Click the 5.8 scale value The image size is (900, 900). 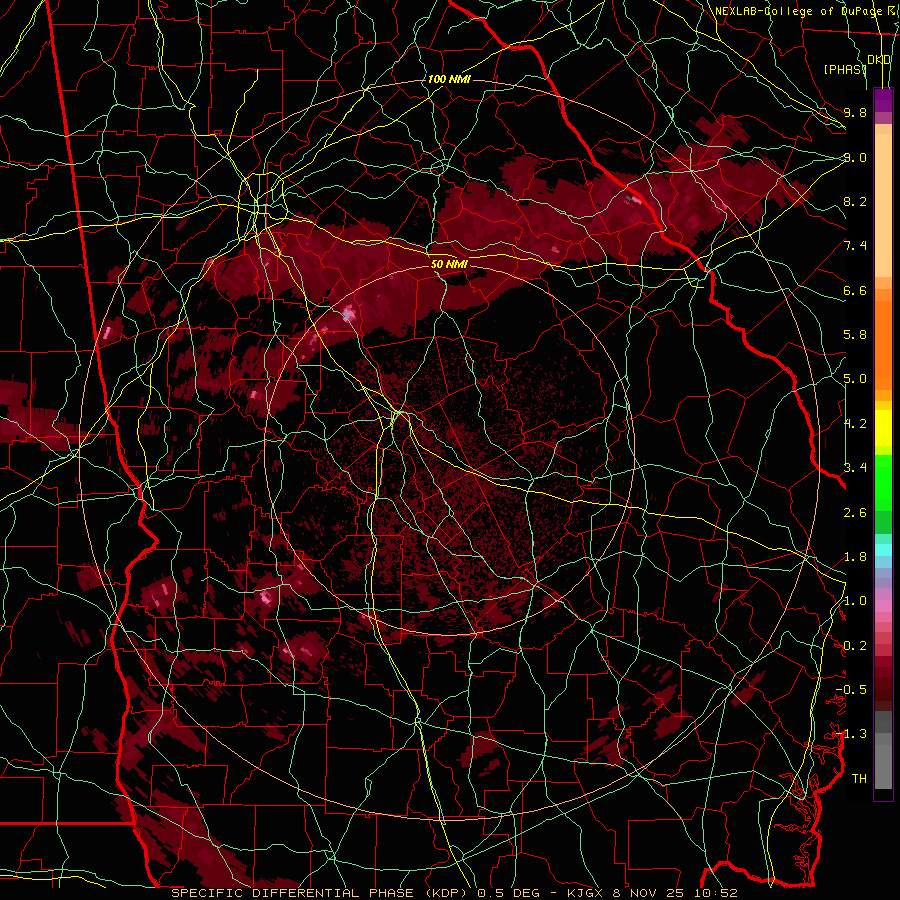[x=855, y=335]
